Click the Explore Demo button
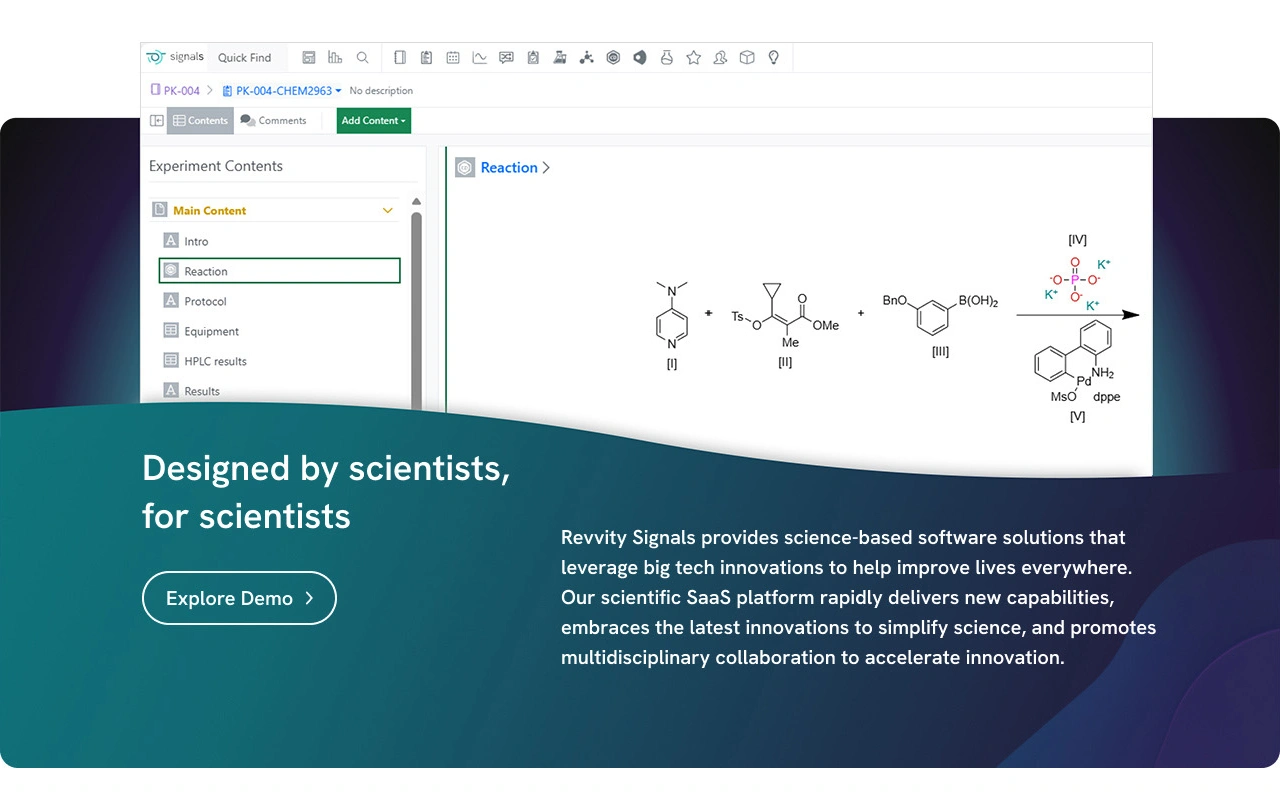 click(239, 598)
